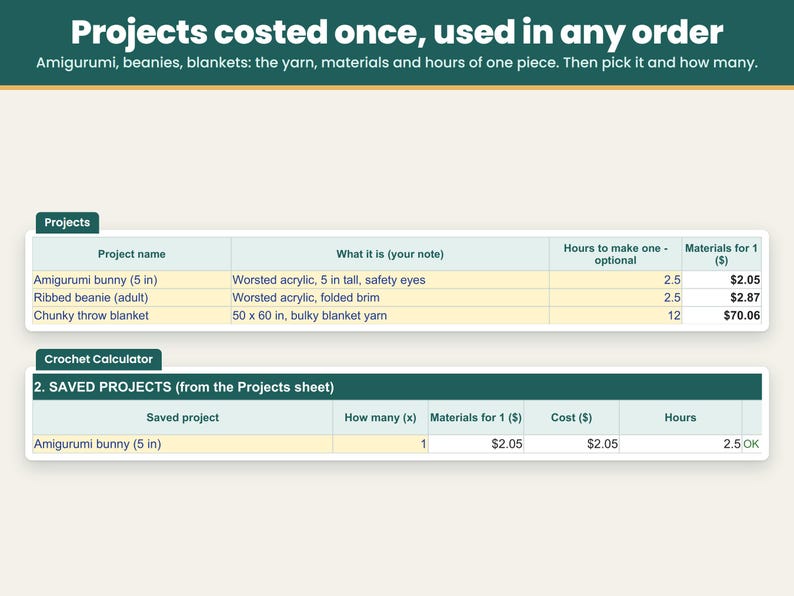Edit note 'Worsted acrylic, folded brim'
This screenshot has width=794, height=596.
point(390,297)
